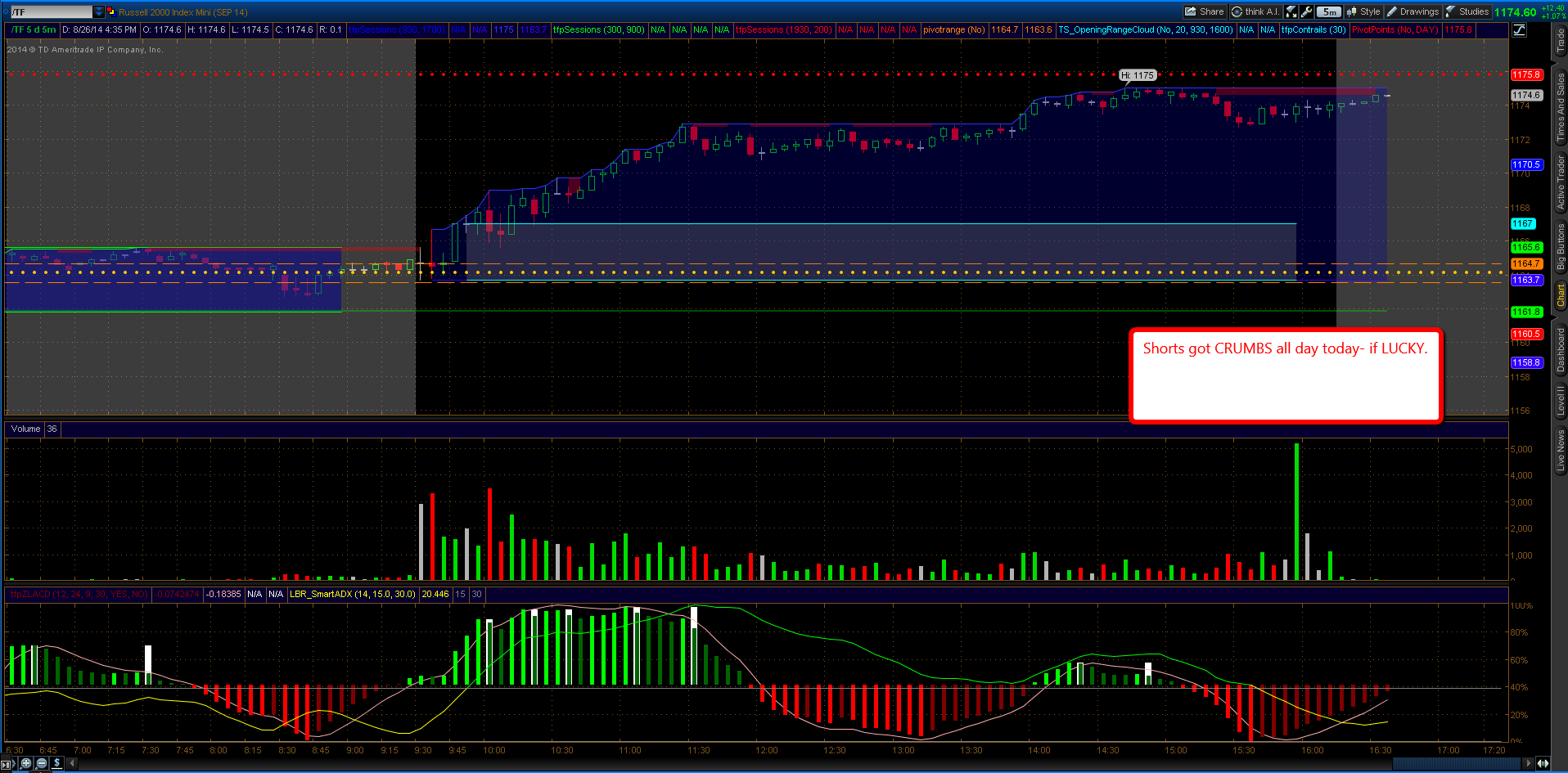Click the 1170.5 blue price axis label
The height and width of the screenshot is (773, 1568).
click(x=1526, y=164)
